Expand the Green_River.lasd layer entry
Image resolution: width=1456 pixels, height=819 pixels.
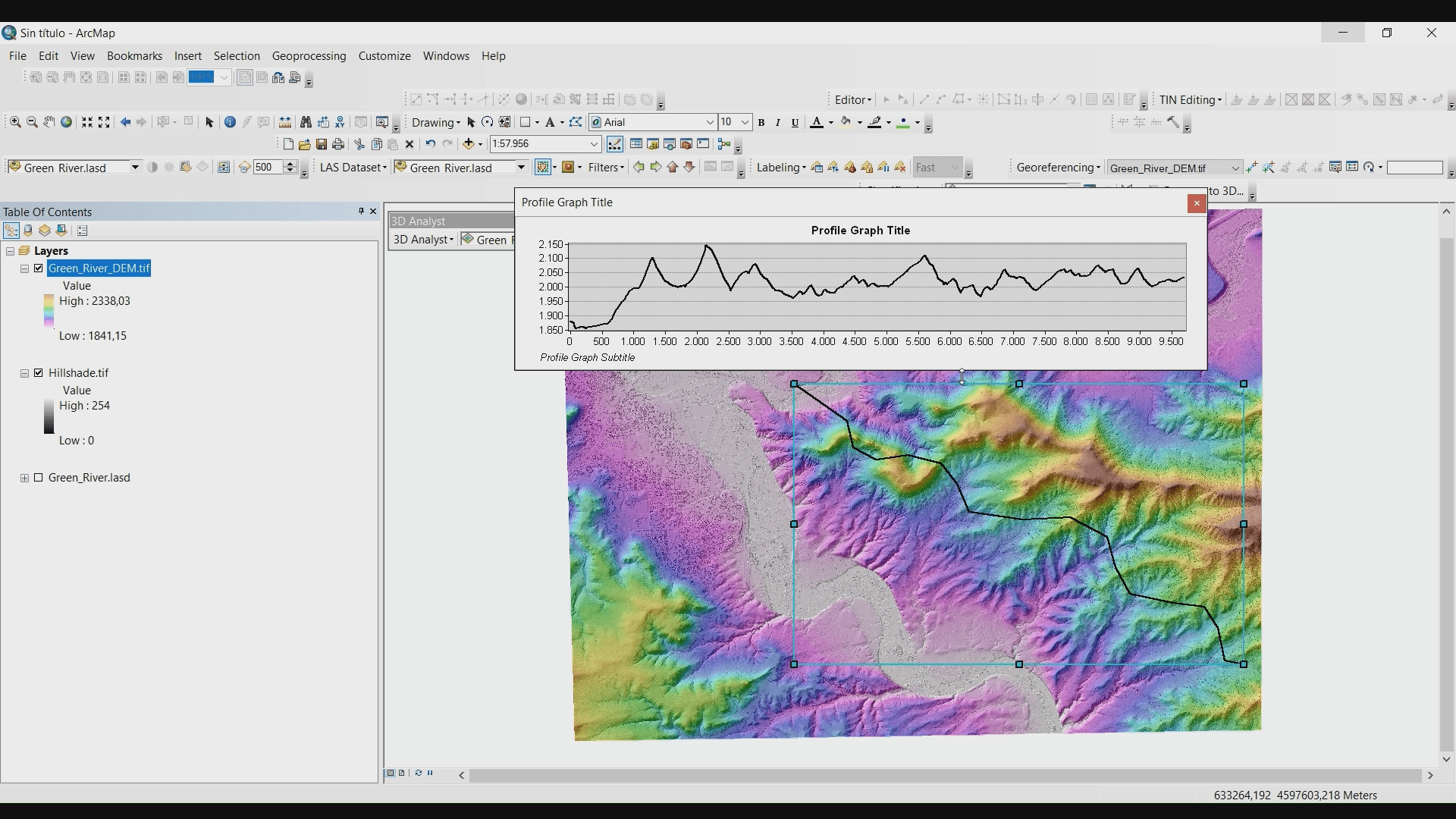(x=24, y=478)
